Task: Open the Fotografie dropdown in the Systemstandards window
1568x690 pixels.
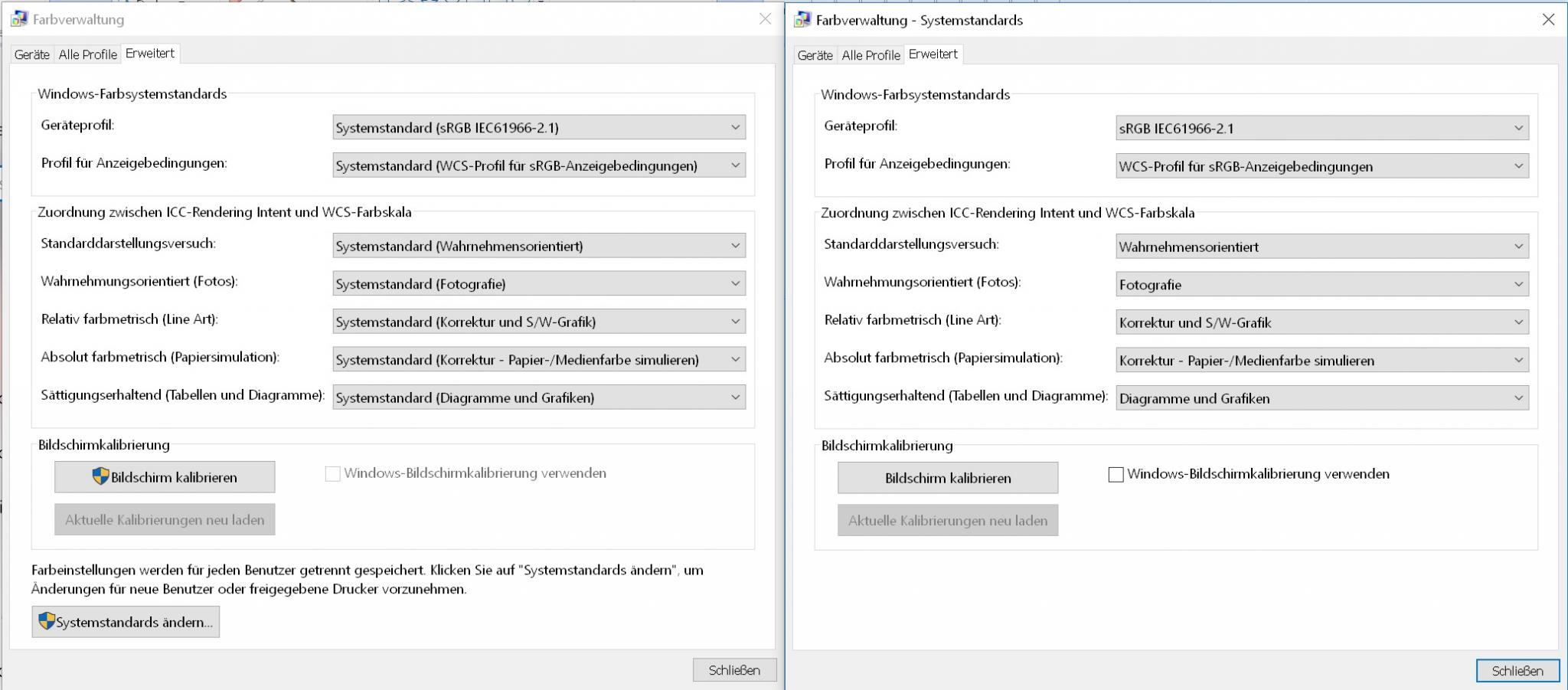Action: (x=1322, y=284)
